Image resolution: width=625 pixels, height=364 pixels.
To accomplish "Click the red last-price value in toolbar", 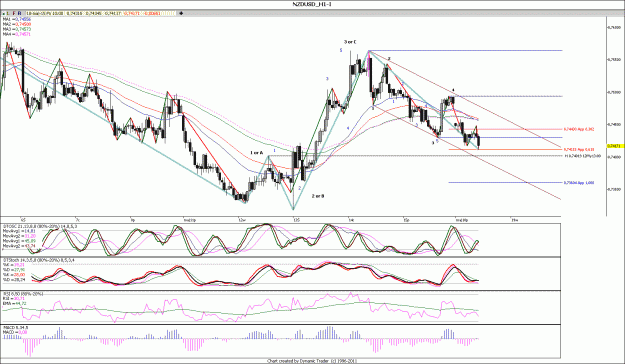I will click(x=132, y=14).
